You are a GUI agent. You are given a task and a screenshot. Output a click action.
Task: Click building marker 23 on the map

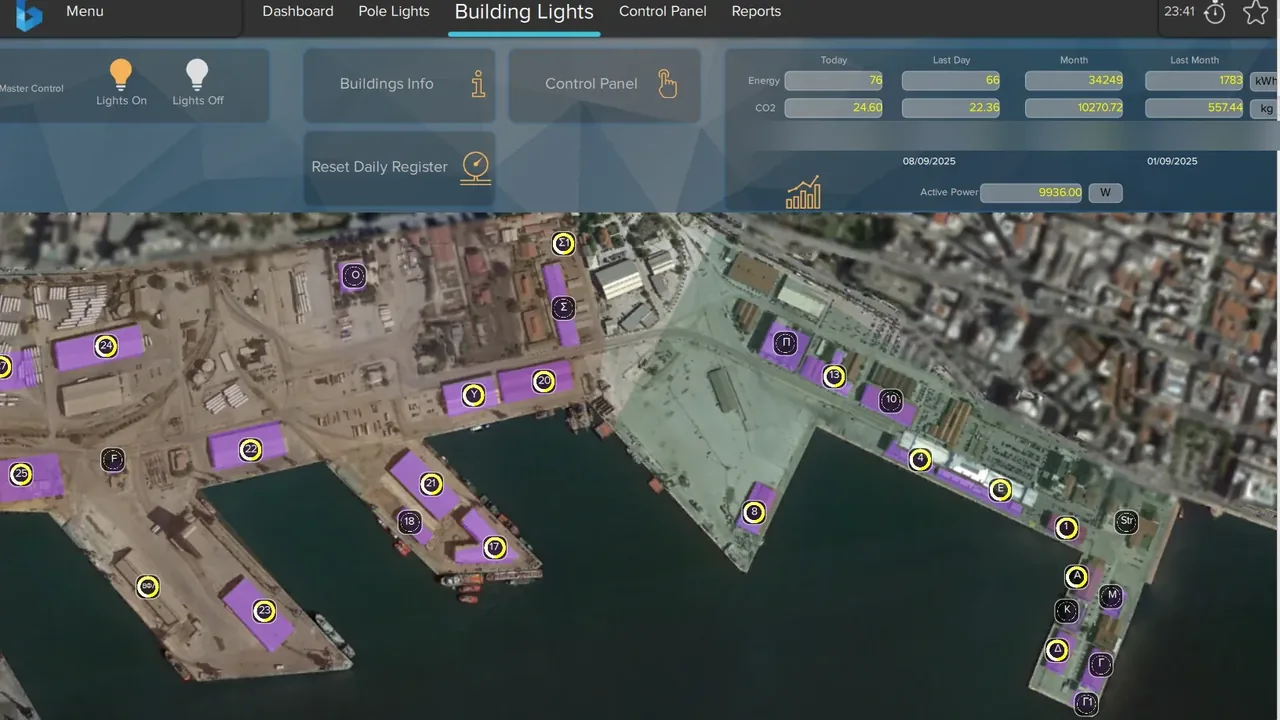click(264, 610)
